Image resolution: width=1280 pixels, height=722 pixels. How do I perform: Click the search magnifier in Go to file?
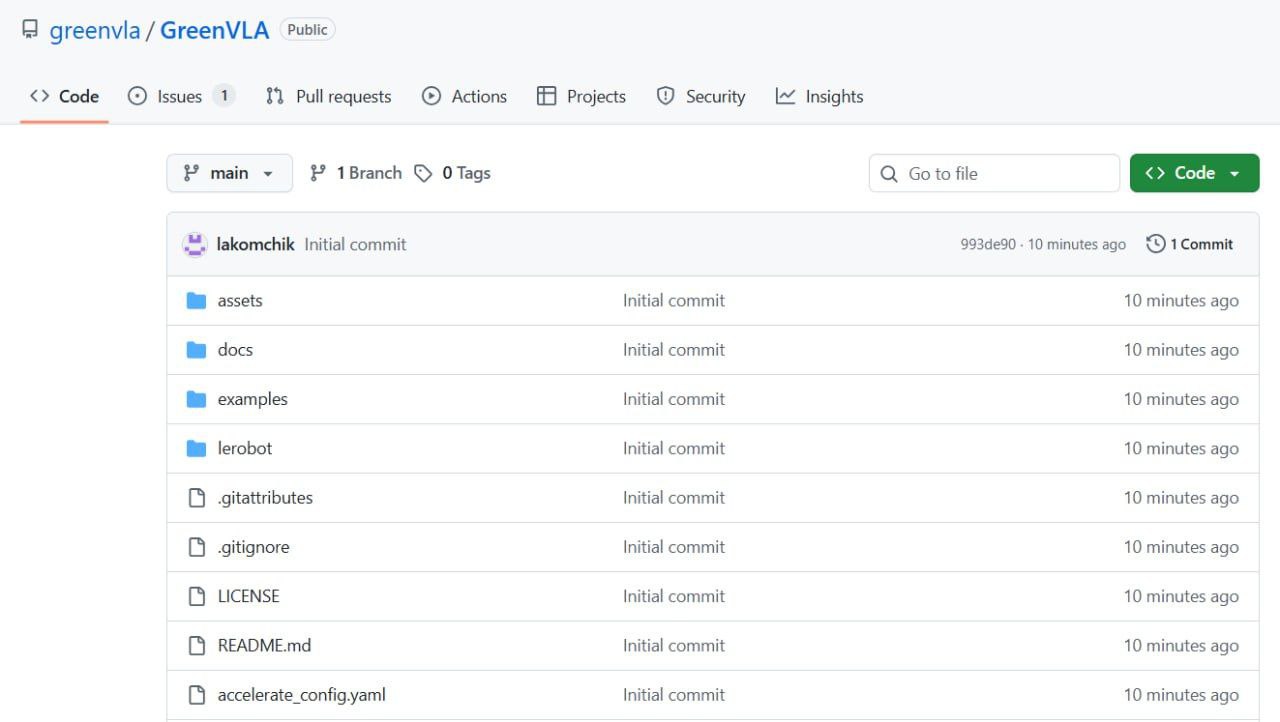coord(889,174)
